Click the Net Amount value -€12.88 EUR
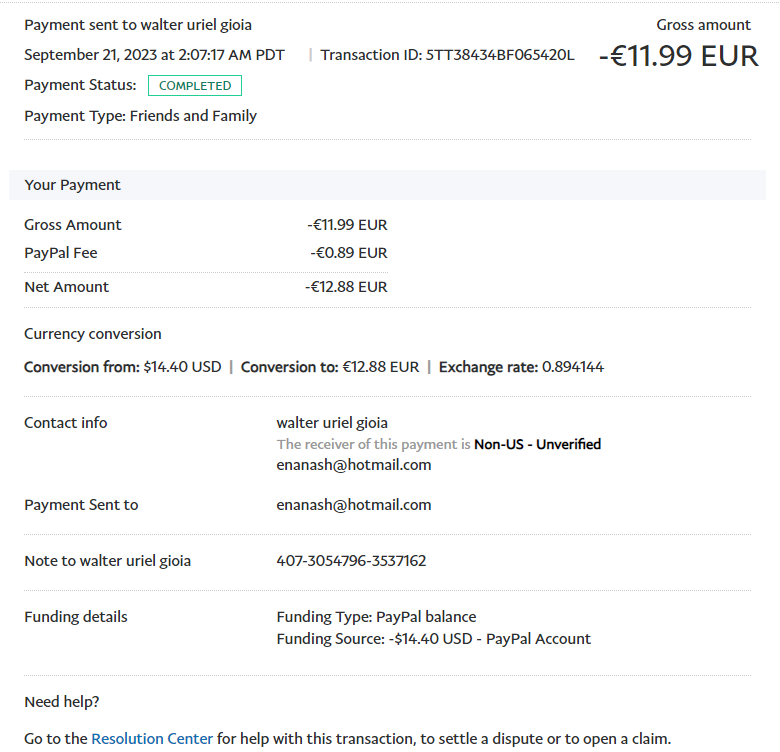 coord(346,287)
